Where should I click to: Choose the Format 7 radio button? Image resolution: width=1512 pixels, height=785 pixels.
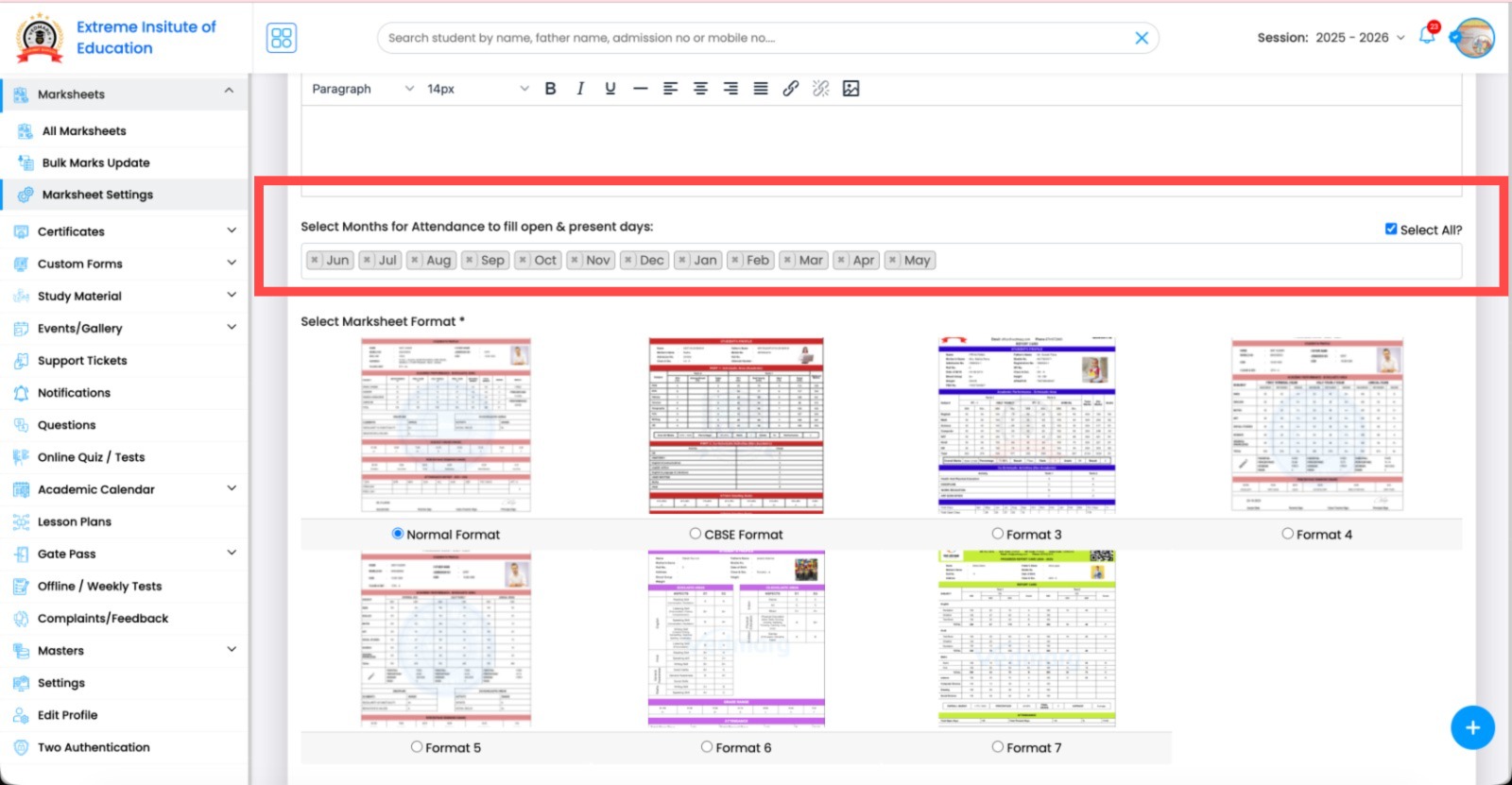[x=997, y=746]
